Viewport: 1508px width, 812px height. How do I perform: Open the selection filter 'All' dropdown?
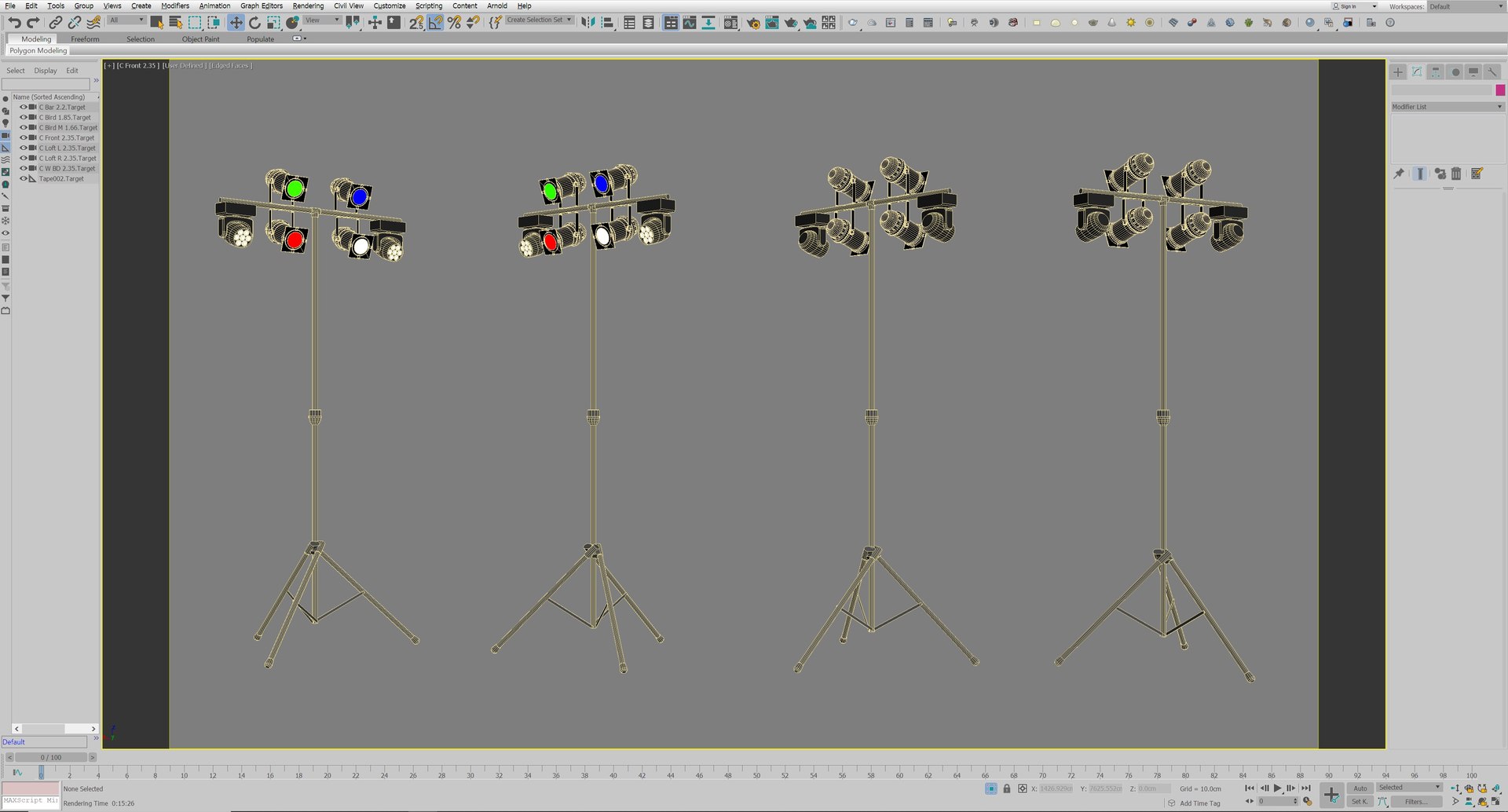pyautogui.click(x=126, y=20)
